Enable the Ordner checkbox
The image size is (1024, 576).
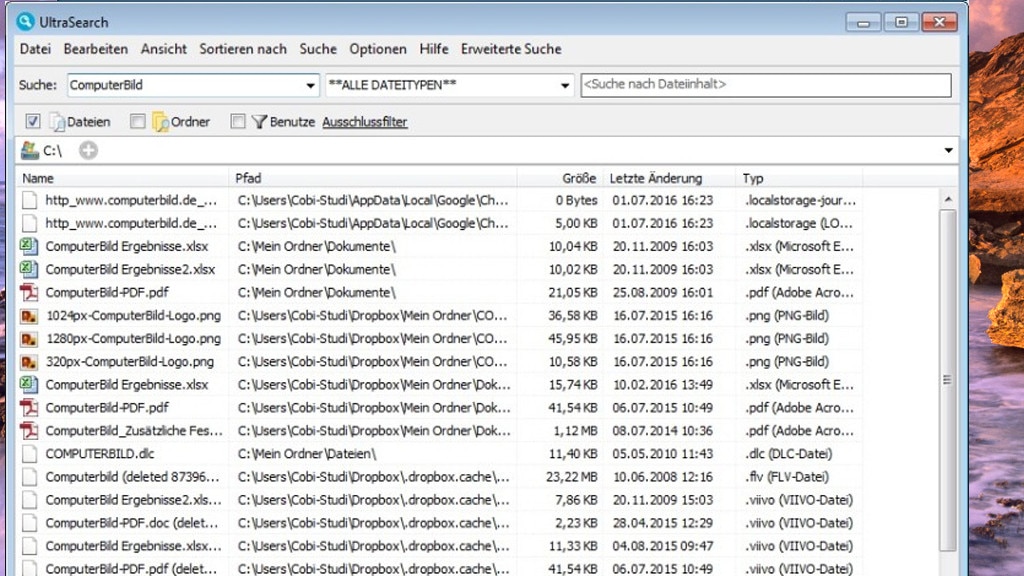pyautogui.click(x=137, y=121)
